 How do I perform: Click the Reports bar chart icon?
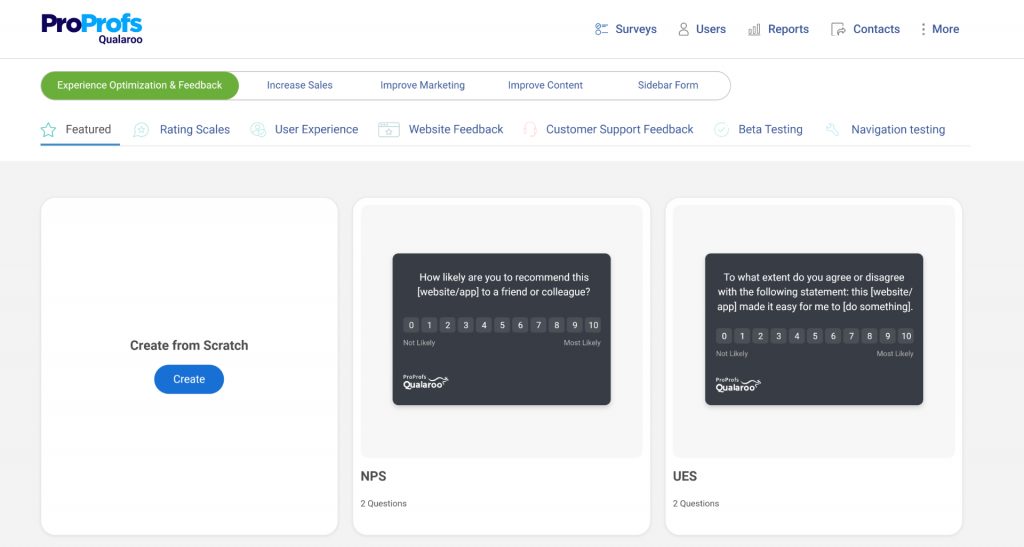pos(754,29)
